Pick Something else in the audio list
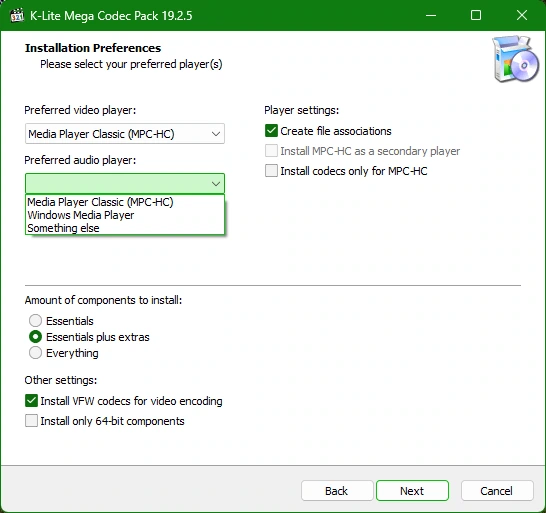Screen dimensions: 546x513 pos(125,228)
